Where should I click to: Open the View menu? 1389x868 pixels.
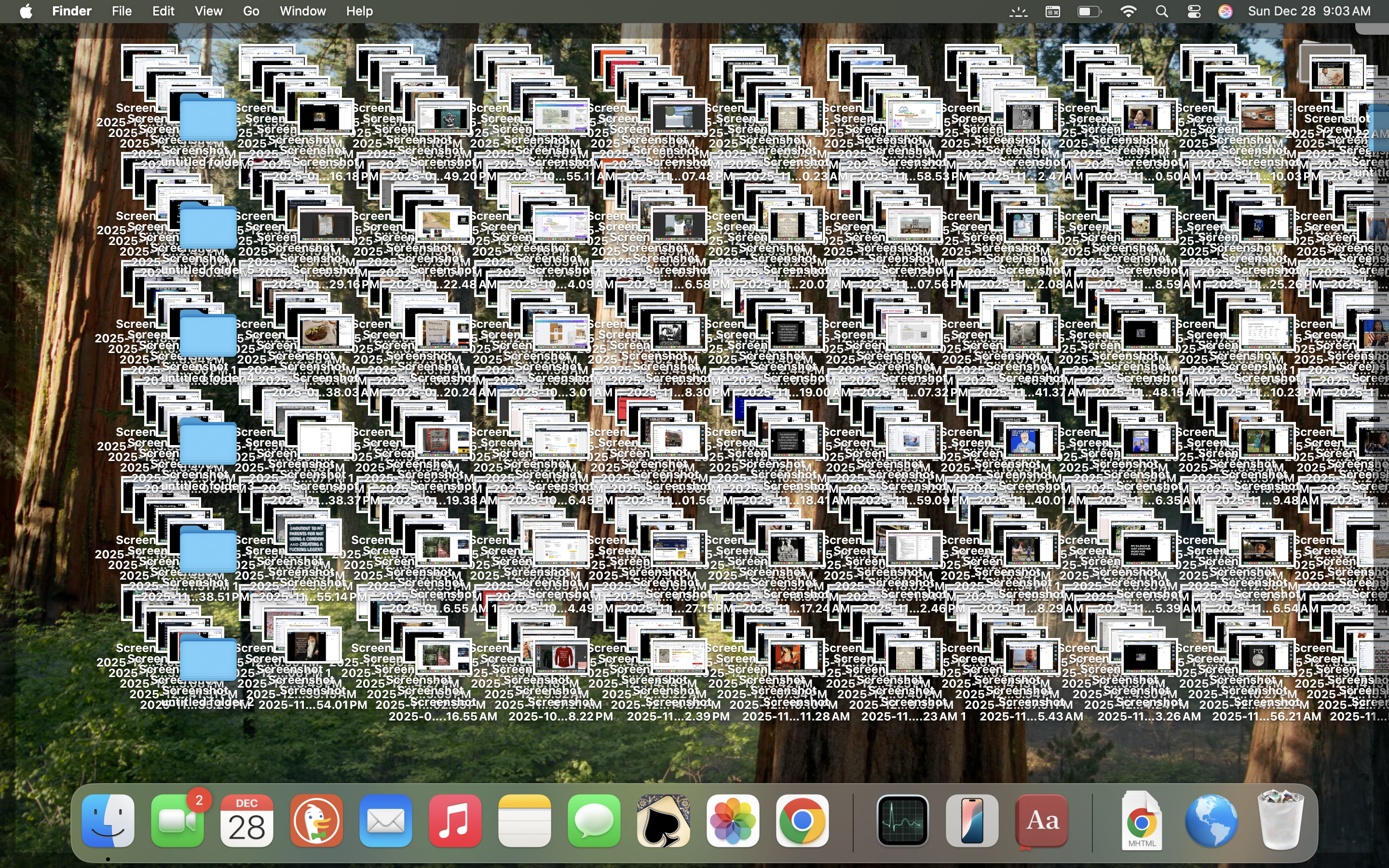208,12
